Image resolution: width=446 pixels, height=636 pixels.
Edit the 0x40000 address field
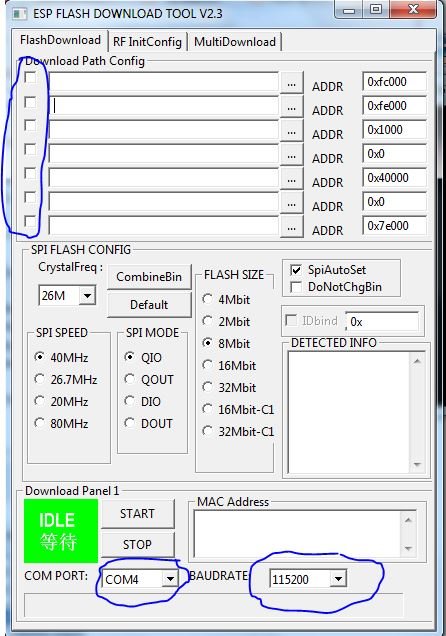[394, 178]
